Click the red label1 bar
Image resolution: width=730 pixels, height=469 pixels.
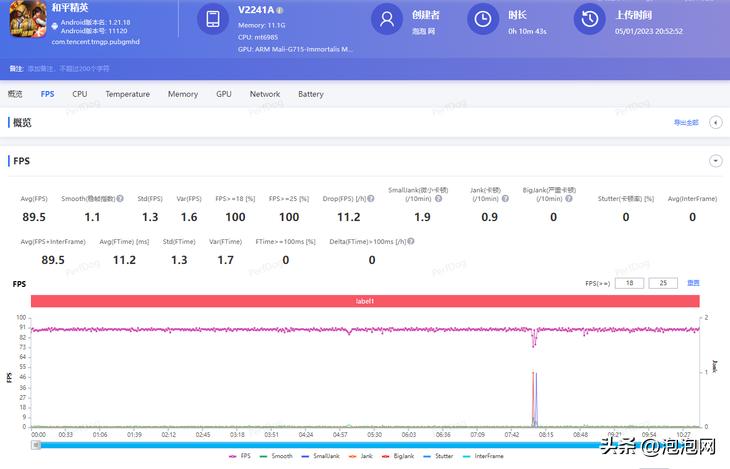[x=365, y=301]
